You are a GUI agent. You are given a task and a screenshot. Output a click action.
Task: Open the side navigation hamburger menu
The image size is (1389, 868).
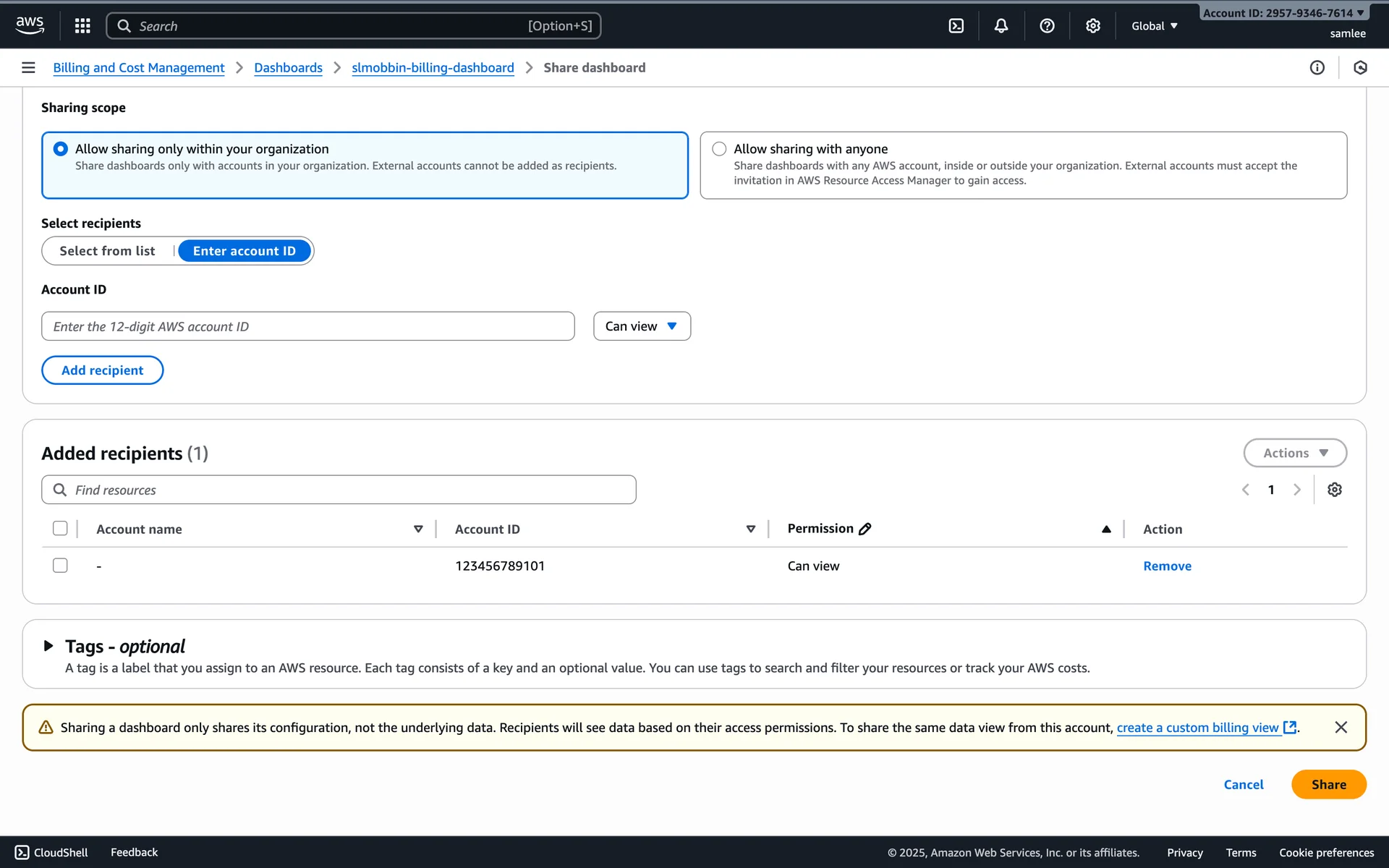pyautogui.click(x=28, y=67)
